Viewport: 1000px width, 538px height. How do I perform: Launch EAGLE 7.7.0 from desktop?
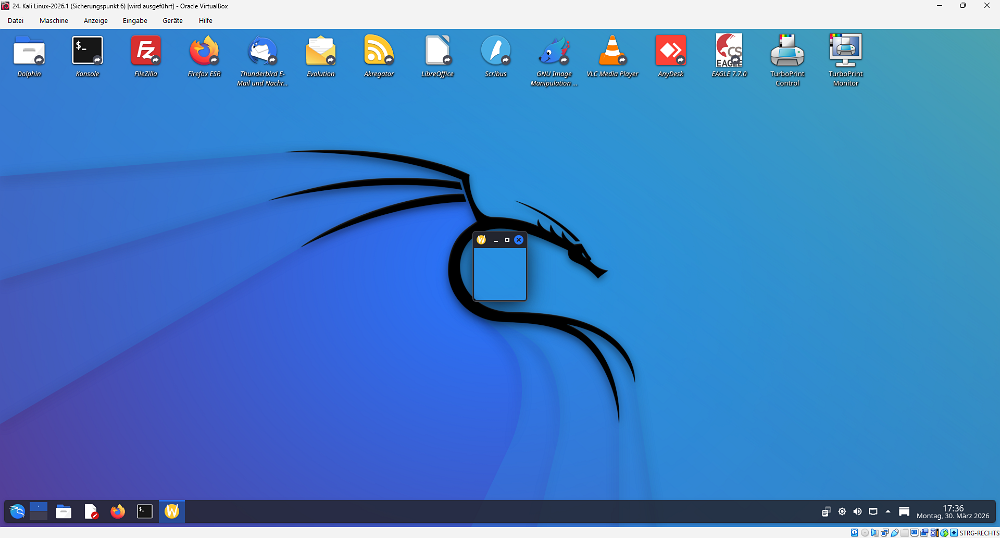[x=729, y=51]
